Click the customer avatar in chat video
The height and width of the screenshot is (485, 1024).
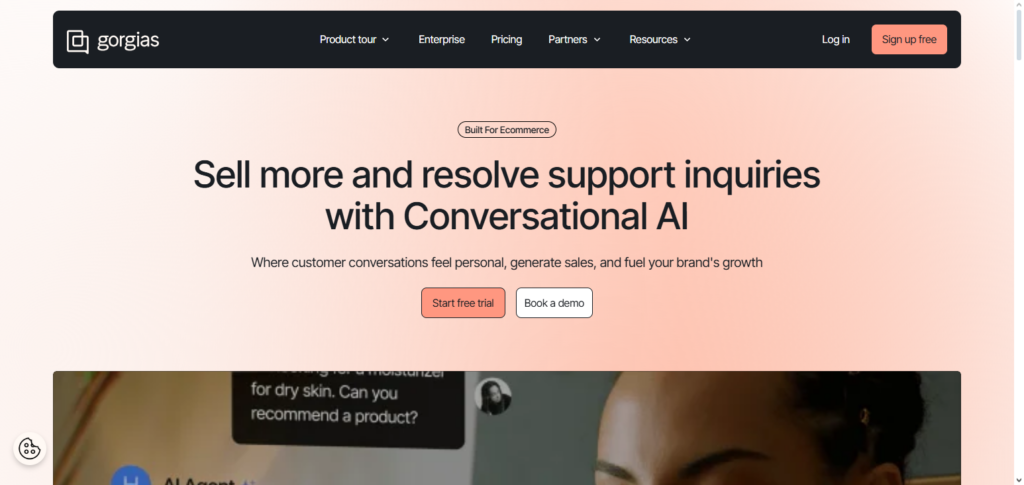pos(493,396)
